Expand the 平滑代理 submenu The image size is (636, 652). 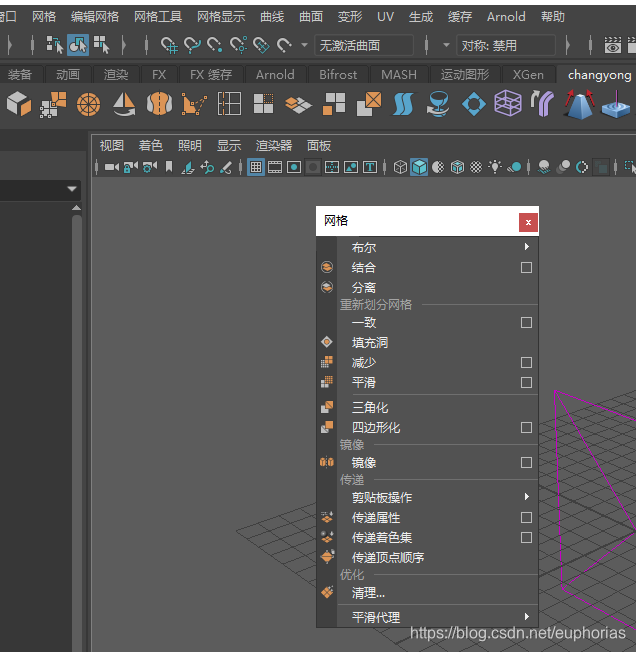pos(527,616)
